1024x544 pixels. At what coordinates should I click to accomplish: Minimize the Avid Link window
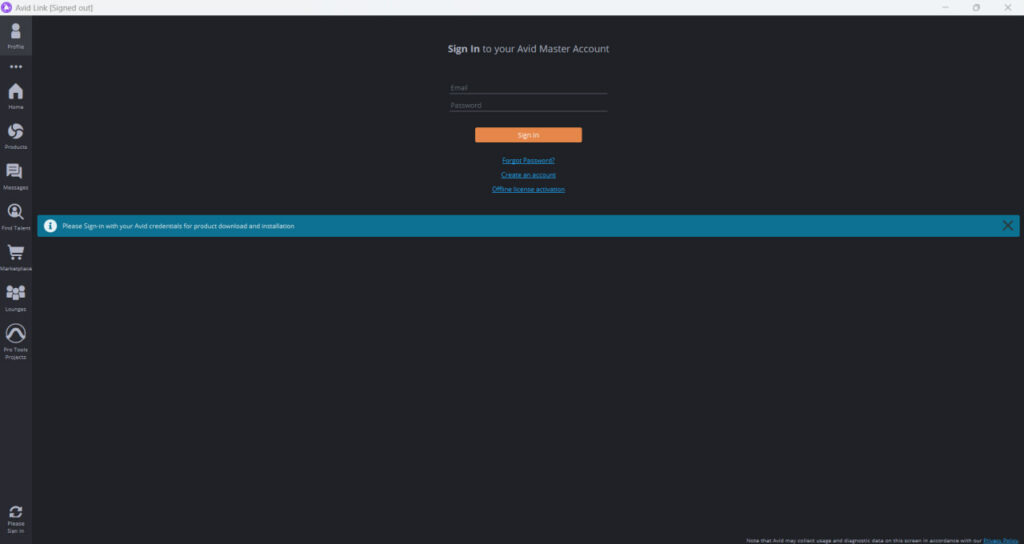[946, 8]
